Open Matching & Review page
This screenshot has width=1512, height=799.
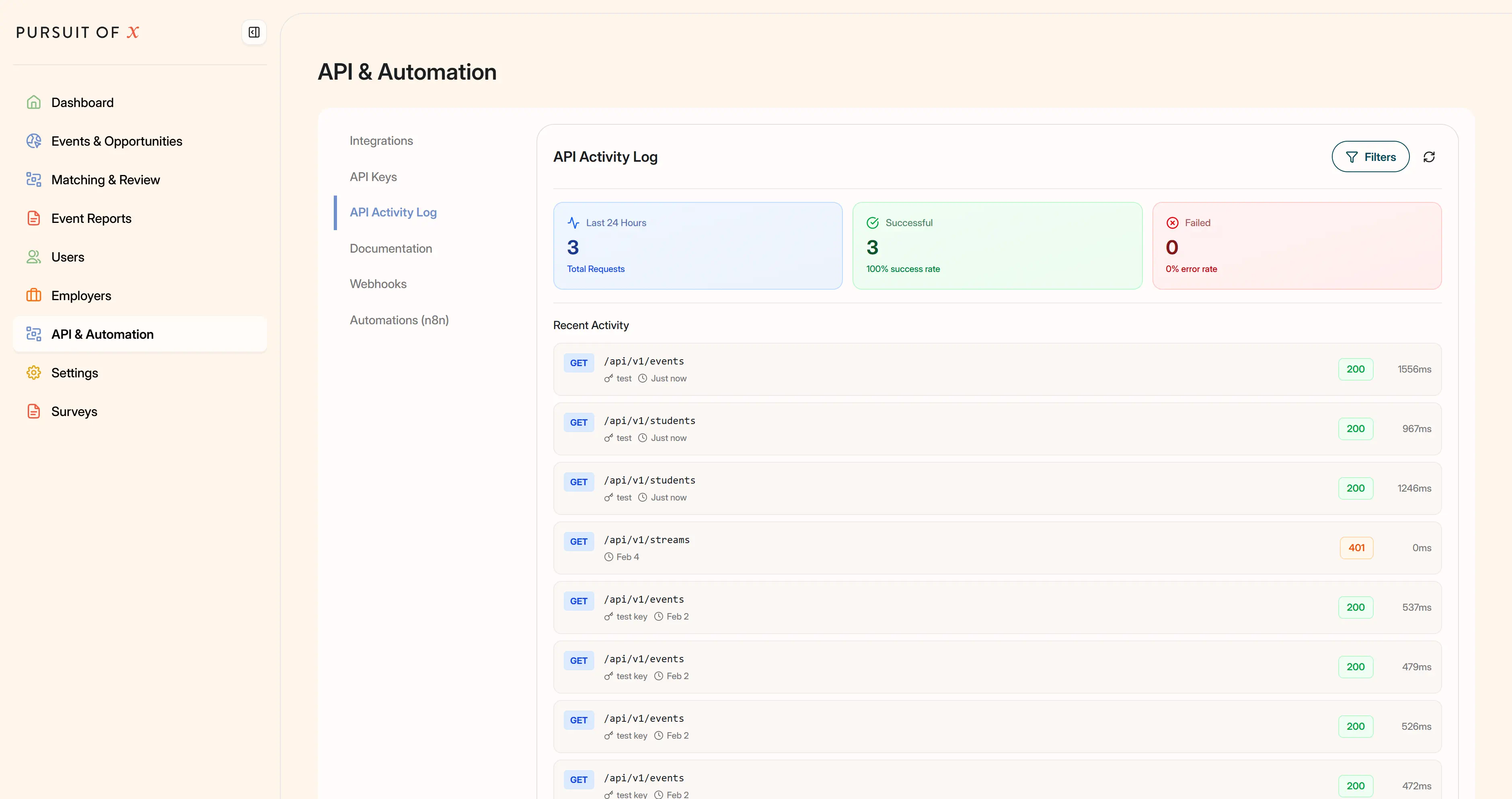(x=140, y=180)
